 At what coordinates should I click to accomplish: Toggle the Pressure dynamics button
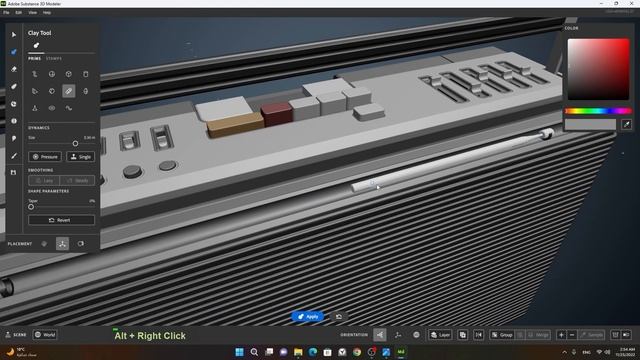coord(45,157)
